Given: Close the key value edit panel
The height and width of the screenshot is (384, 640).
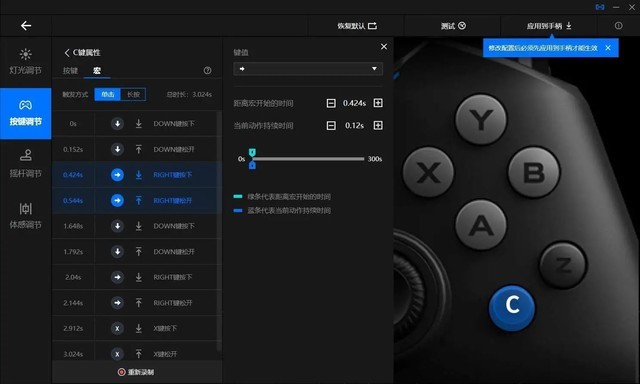Looking at the screenshot, I should [384, 47].
